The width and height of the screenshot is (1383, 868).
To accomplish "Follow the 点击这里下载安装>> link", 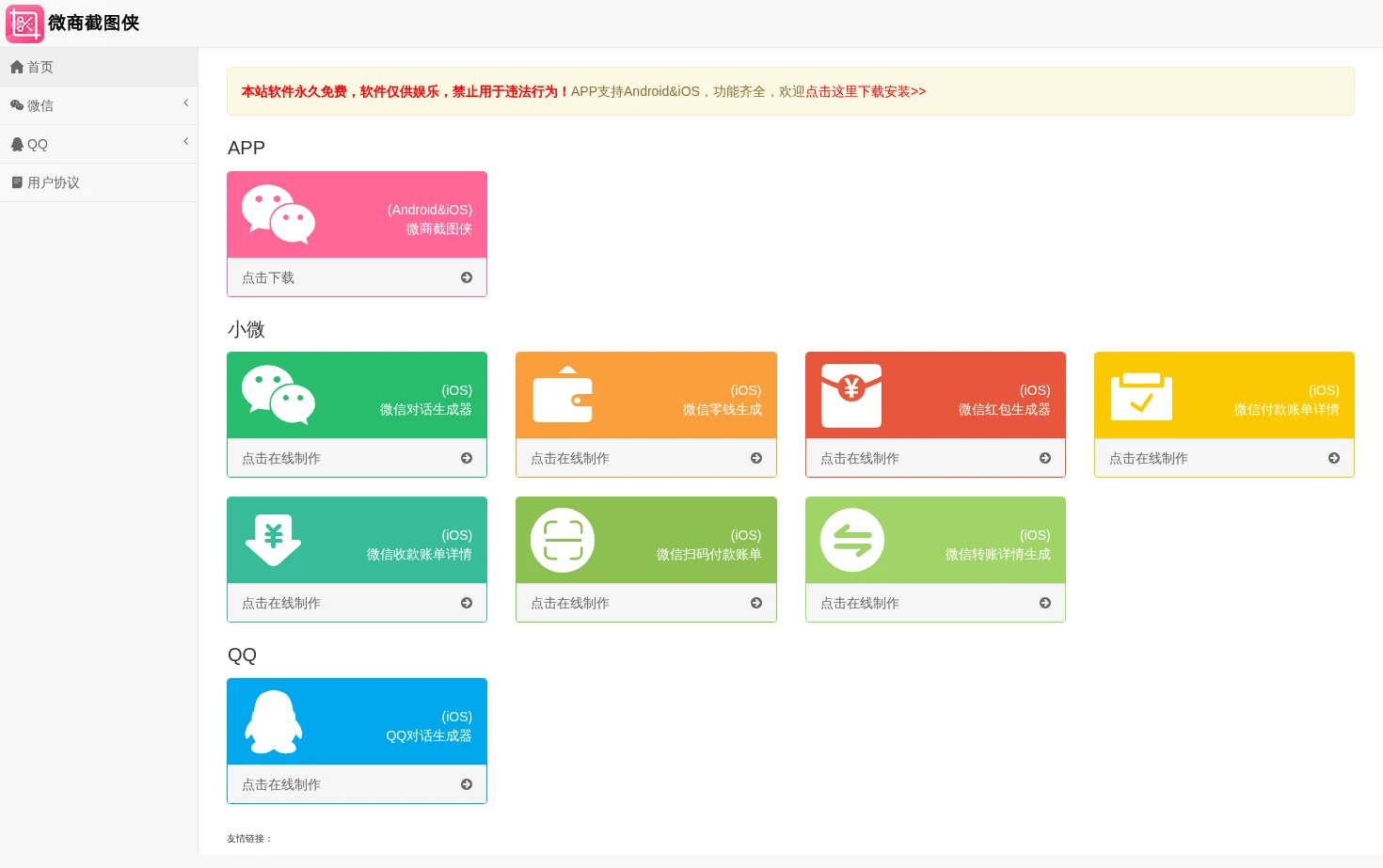I will [866, 91].
